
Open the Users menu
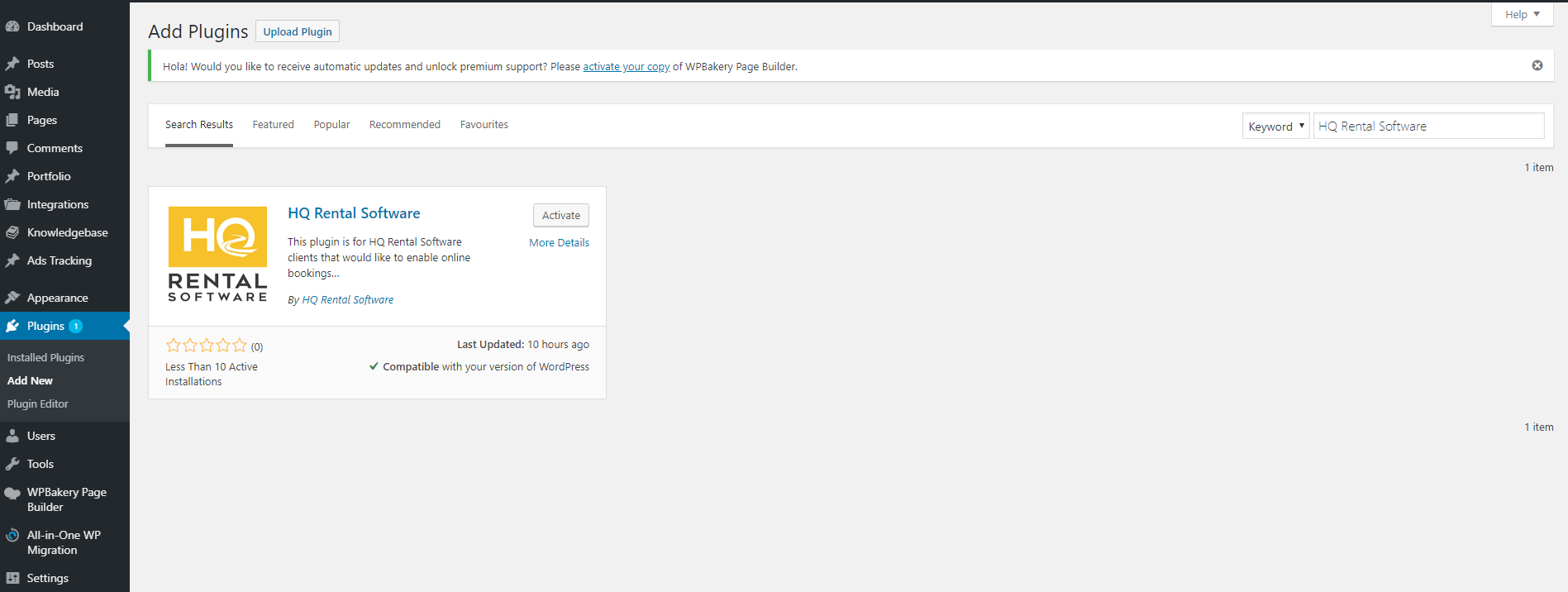[41, 436]
